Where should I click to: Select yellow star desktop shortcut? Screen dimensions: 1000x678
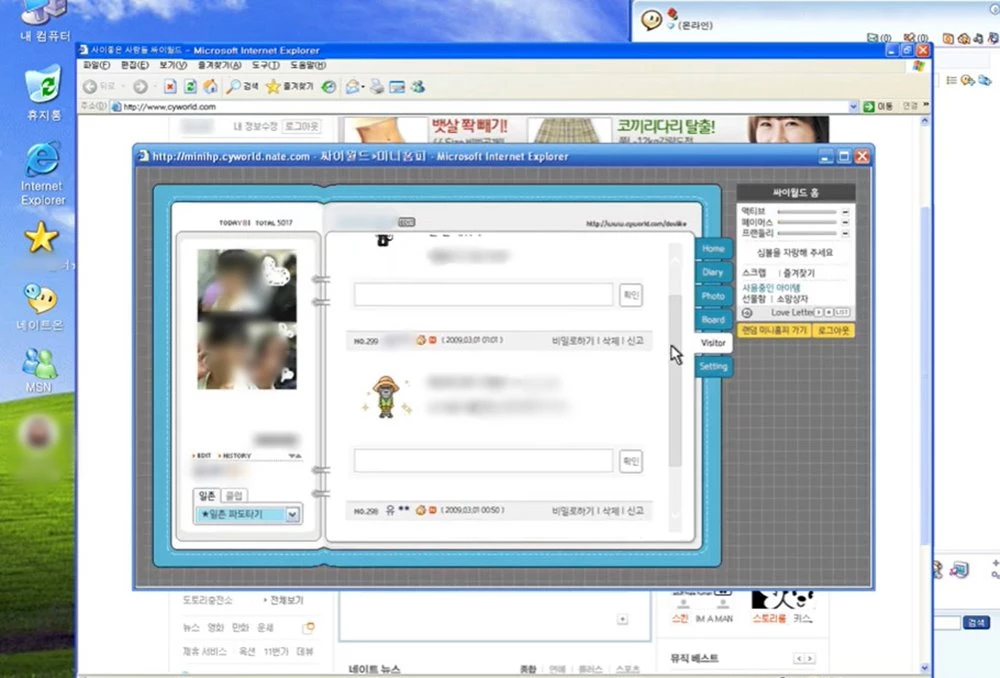coord(41,237)
